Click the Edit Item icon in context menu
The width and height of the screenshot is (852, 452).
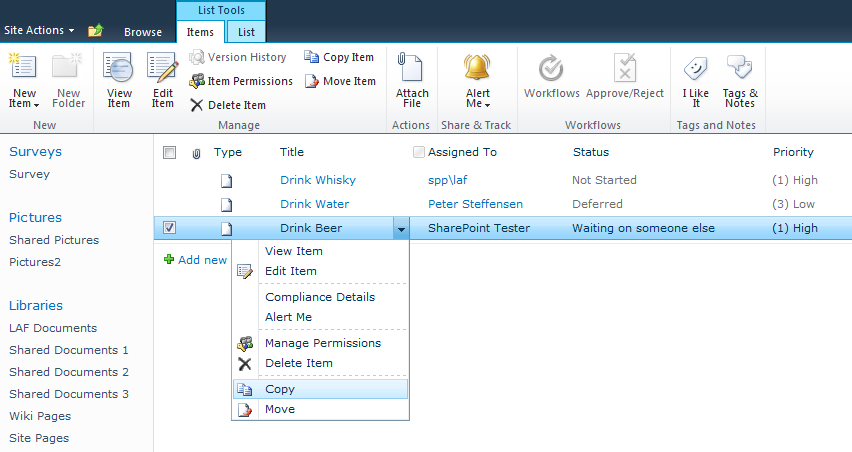[x=245, y=271]
